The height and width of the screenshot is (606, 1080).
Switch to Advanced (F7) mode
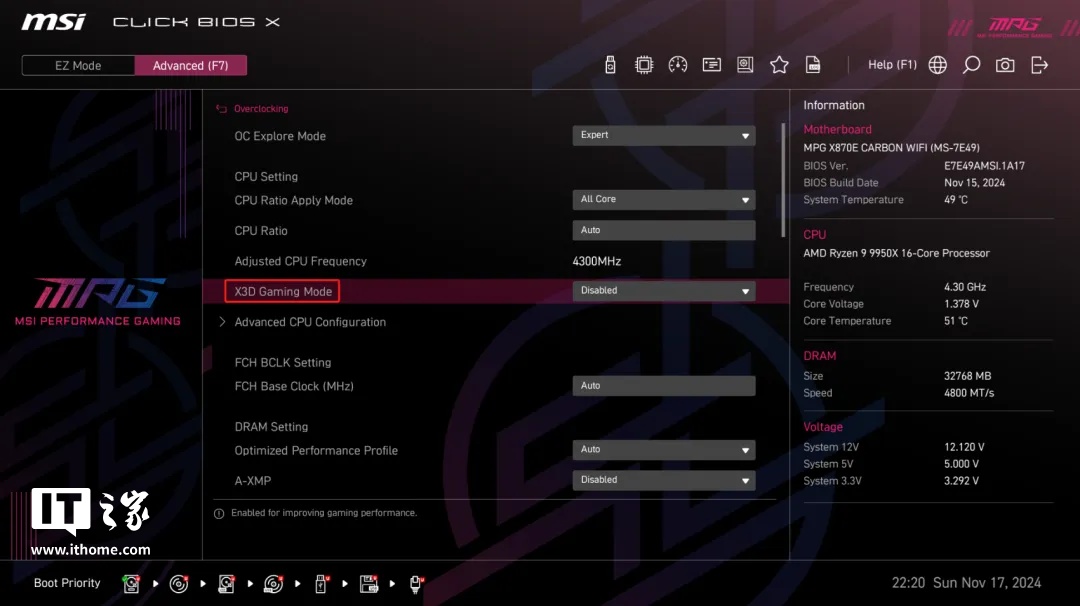pyautogui.click(x=191, y=65)
